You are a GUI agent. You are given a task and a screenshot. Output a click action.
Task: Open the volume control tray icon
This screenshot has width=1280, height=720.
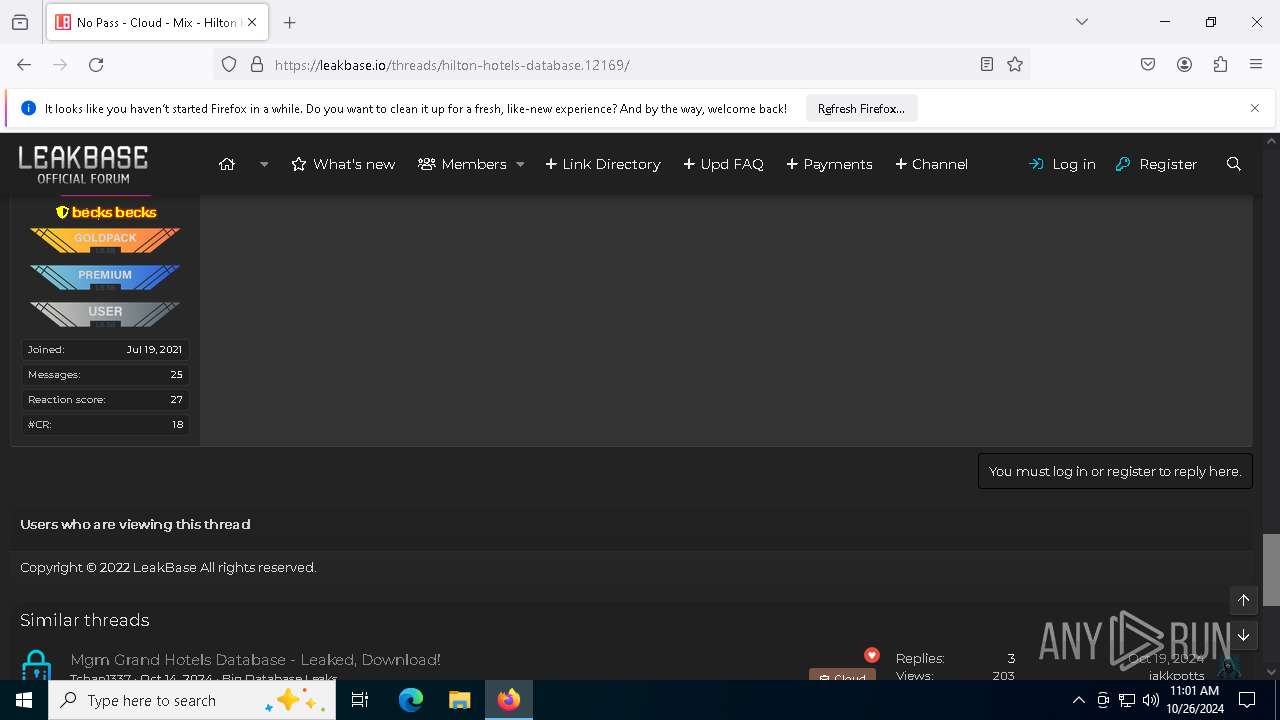(x=1151, y=700)
